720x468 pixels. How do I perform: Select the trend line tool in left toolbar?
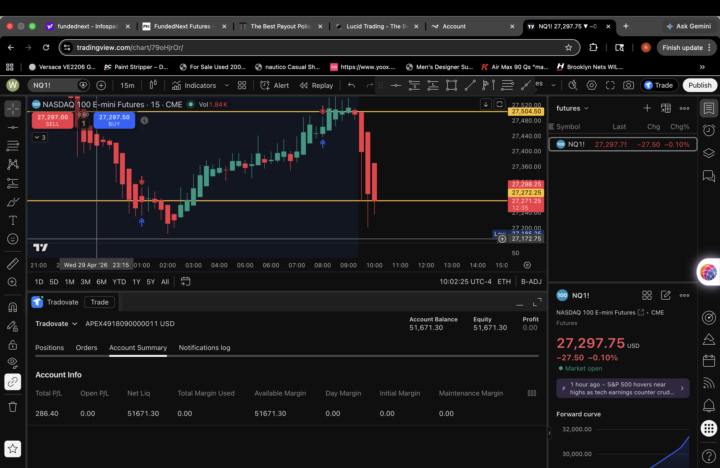point(12,127)
